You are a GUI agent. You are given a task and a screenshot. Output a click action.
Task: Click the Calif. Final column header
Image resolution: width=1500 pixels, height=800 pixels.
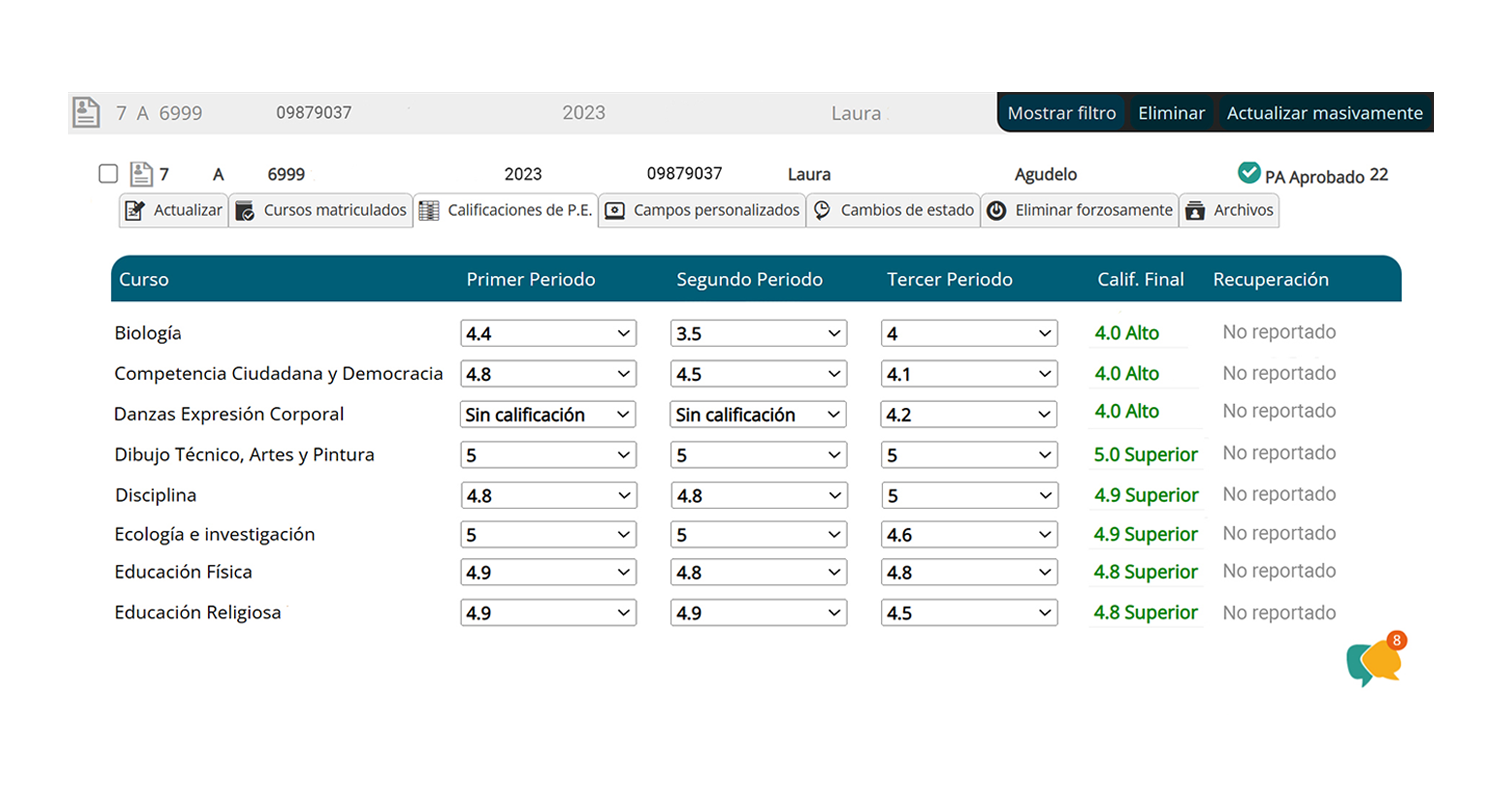pos(1140,279)
